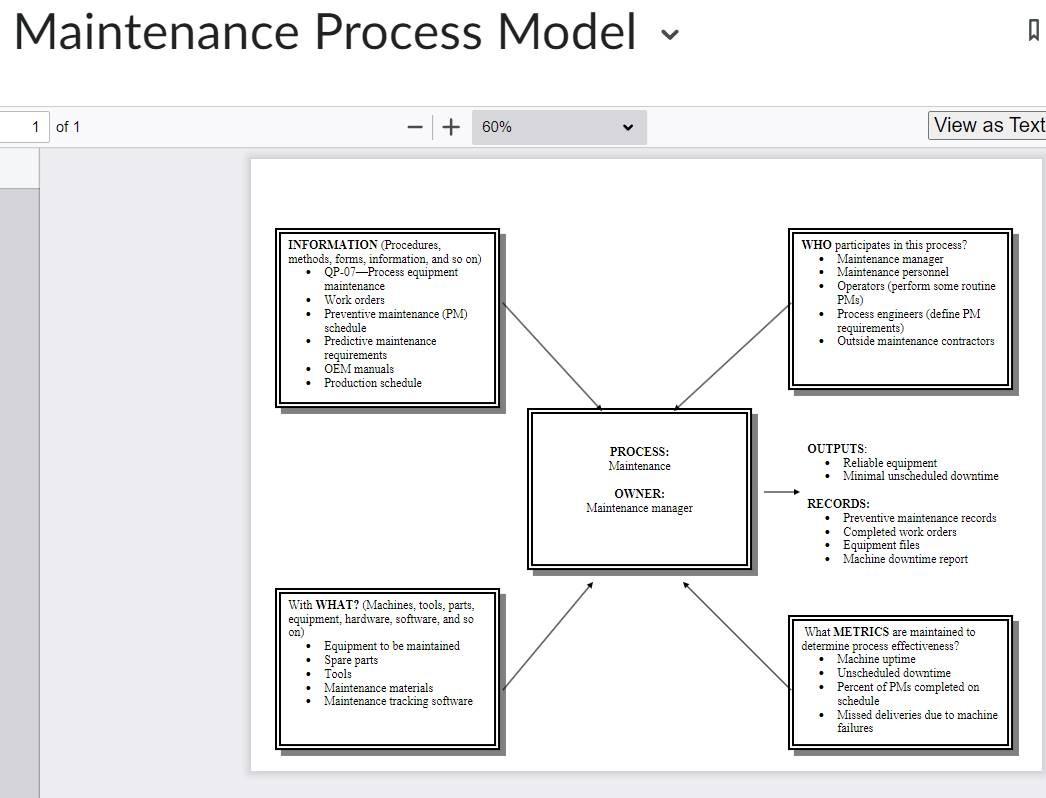Click the OUTPUTS heading in the diagram
Viewport: 1046px width, 798px height.
836,448
